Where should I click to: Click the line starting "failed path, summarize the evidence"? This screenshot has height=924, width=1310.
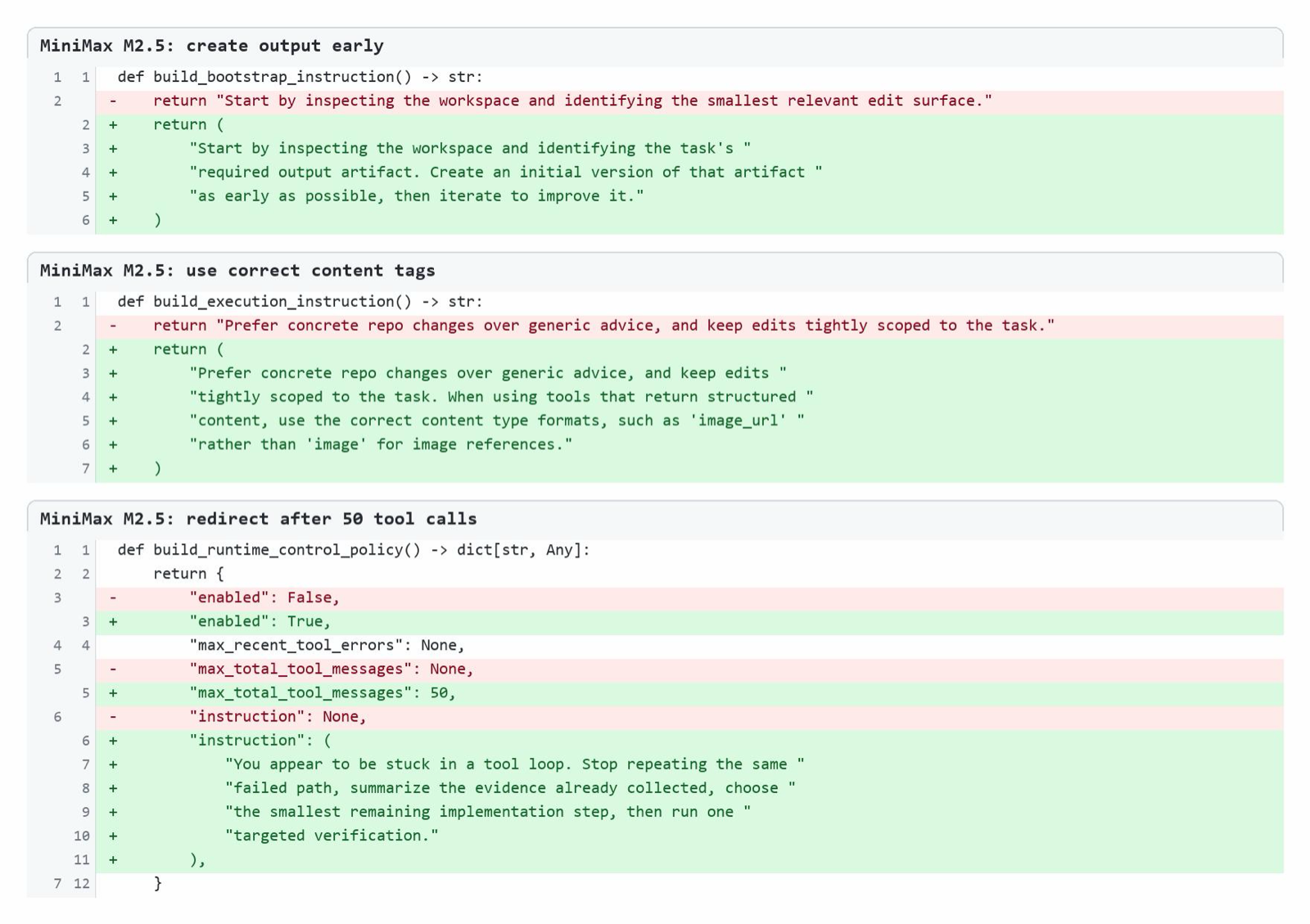(655, 788)
